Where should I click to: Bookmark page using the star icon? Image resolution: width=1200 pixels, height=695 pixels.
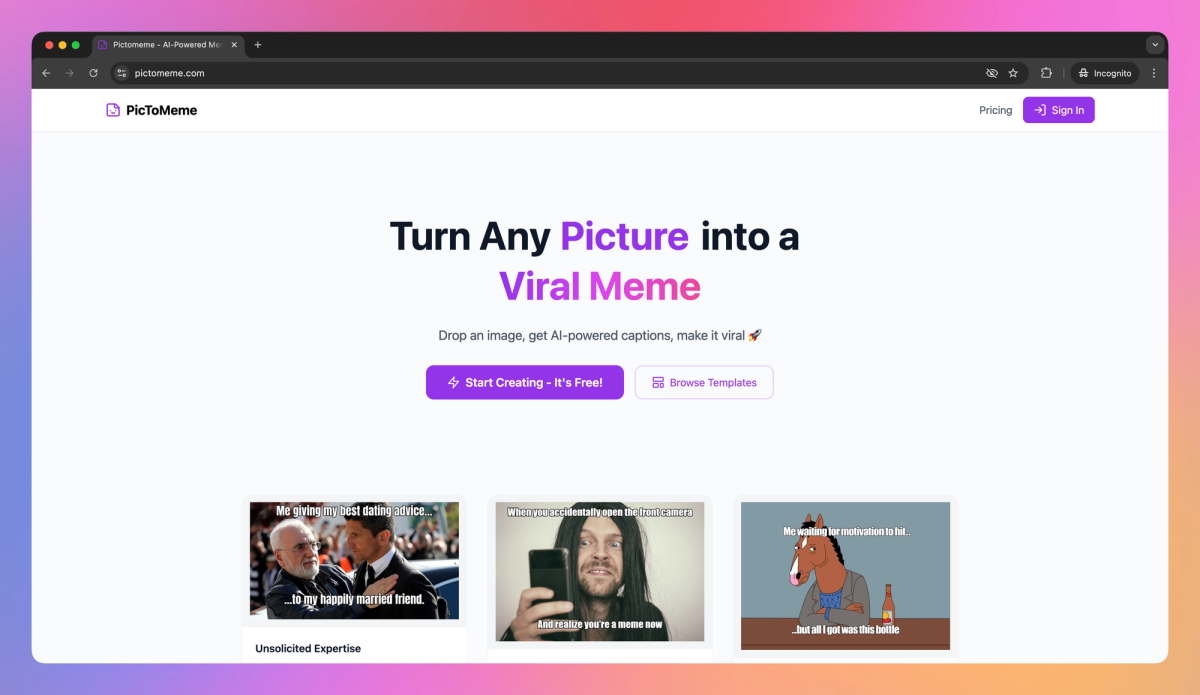[1013, 73]
